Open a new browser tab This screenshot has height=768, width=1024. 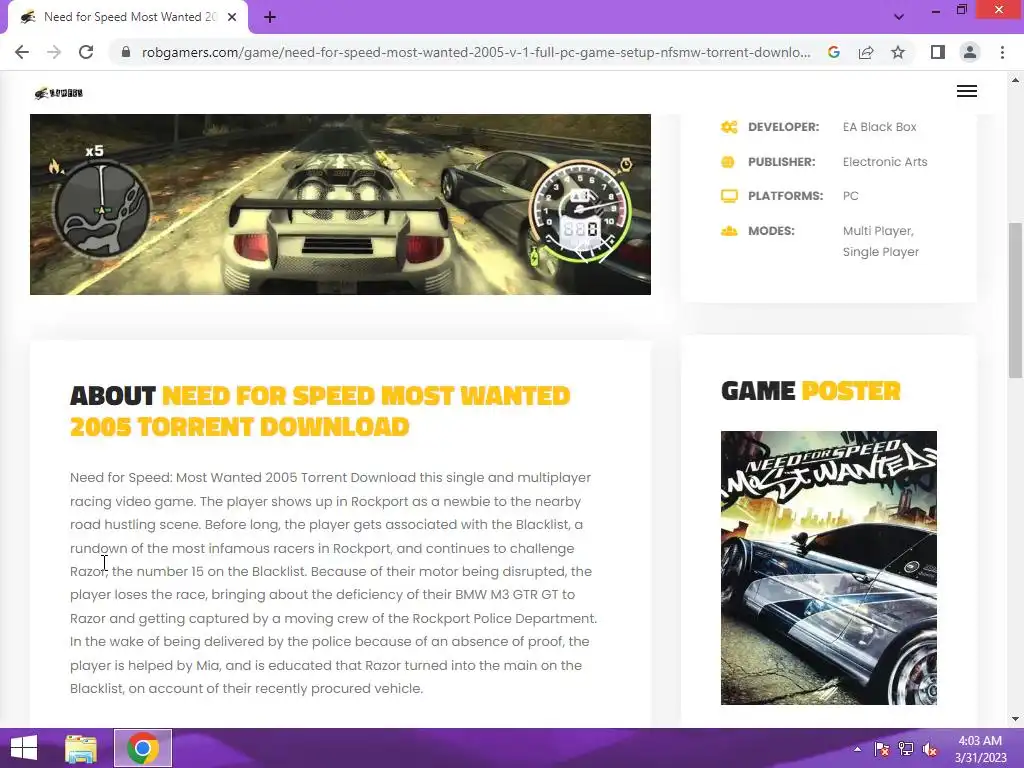click(x=270, y=17)
